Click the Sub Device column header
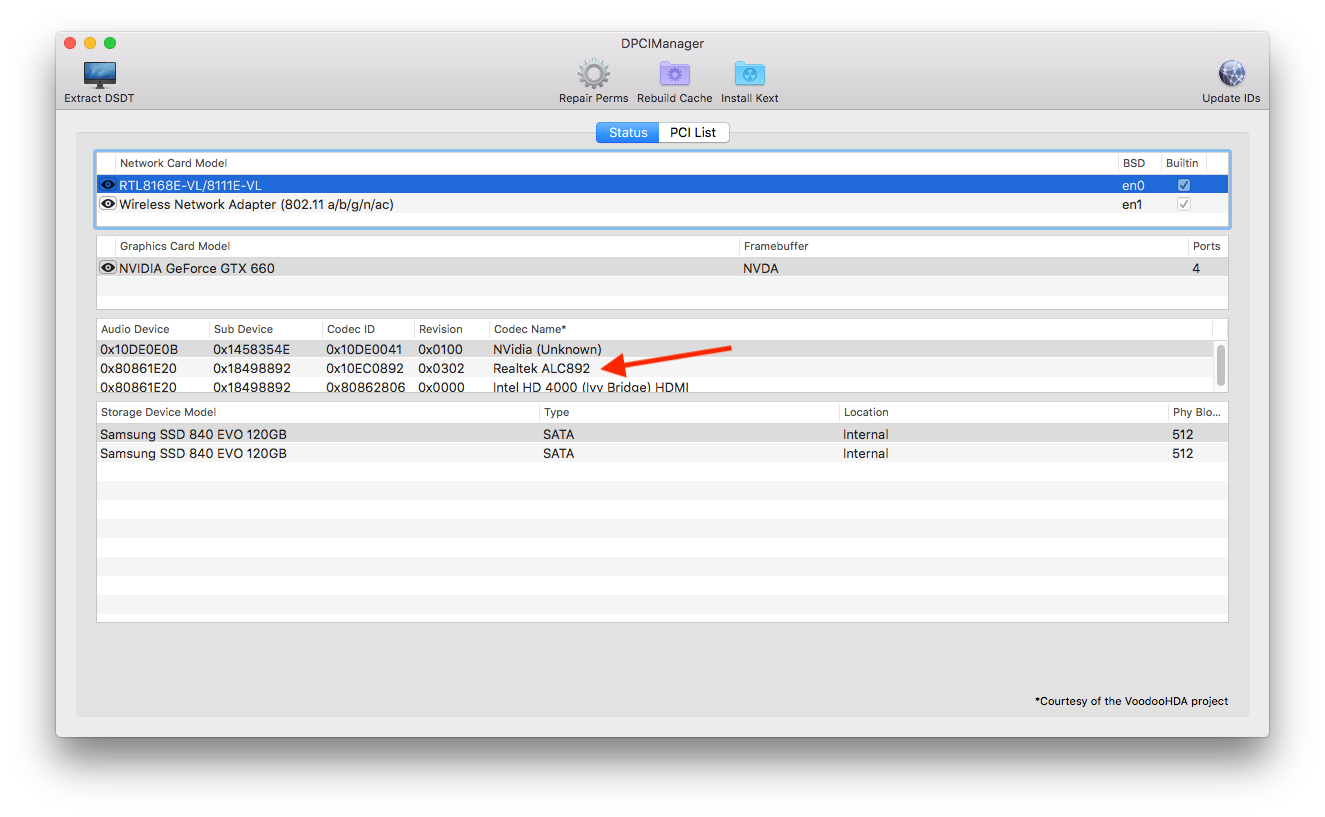Image resolution: width=1325 pixels, height=817 pixels. pos(266,329)
